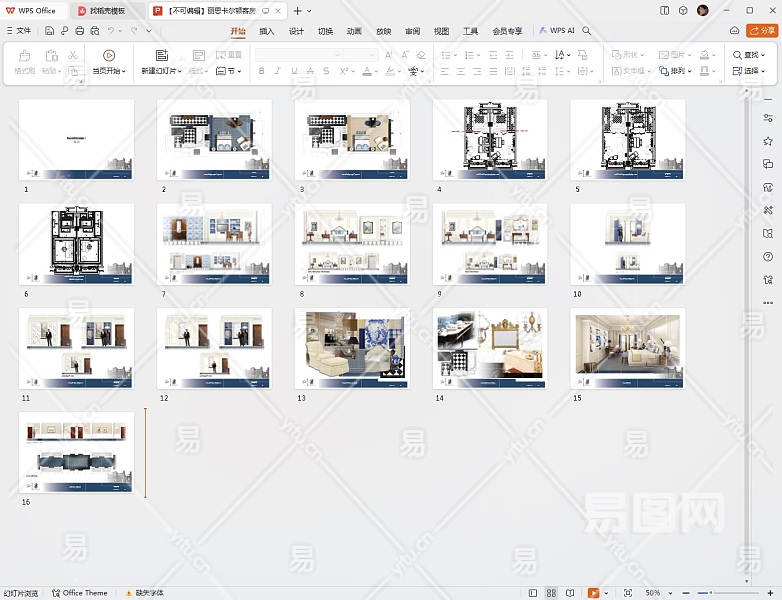Click the 当页开始 slideshow play icon
This screenshot has height=600, width=782.
109,55
